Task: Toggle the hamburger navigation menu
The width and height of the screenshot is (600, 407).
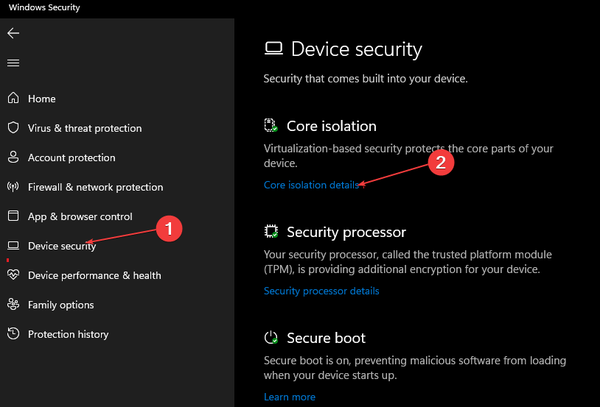Action: [x=13, y=63]
